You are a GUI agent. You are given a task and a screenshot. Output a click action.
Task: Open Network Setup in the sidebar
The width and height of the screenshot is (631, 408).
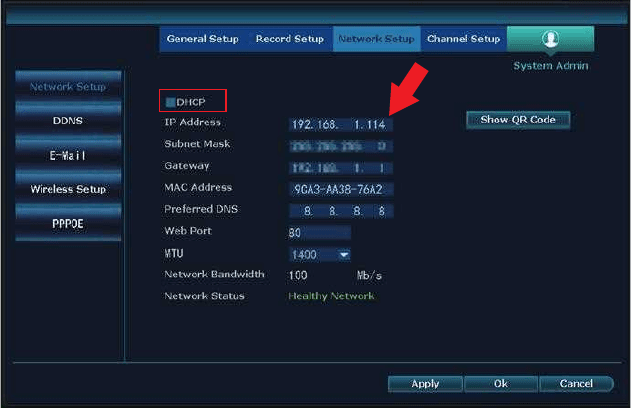(x=68, y=86)
